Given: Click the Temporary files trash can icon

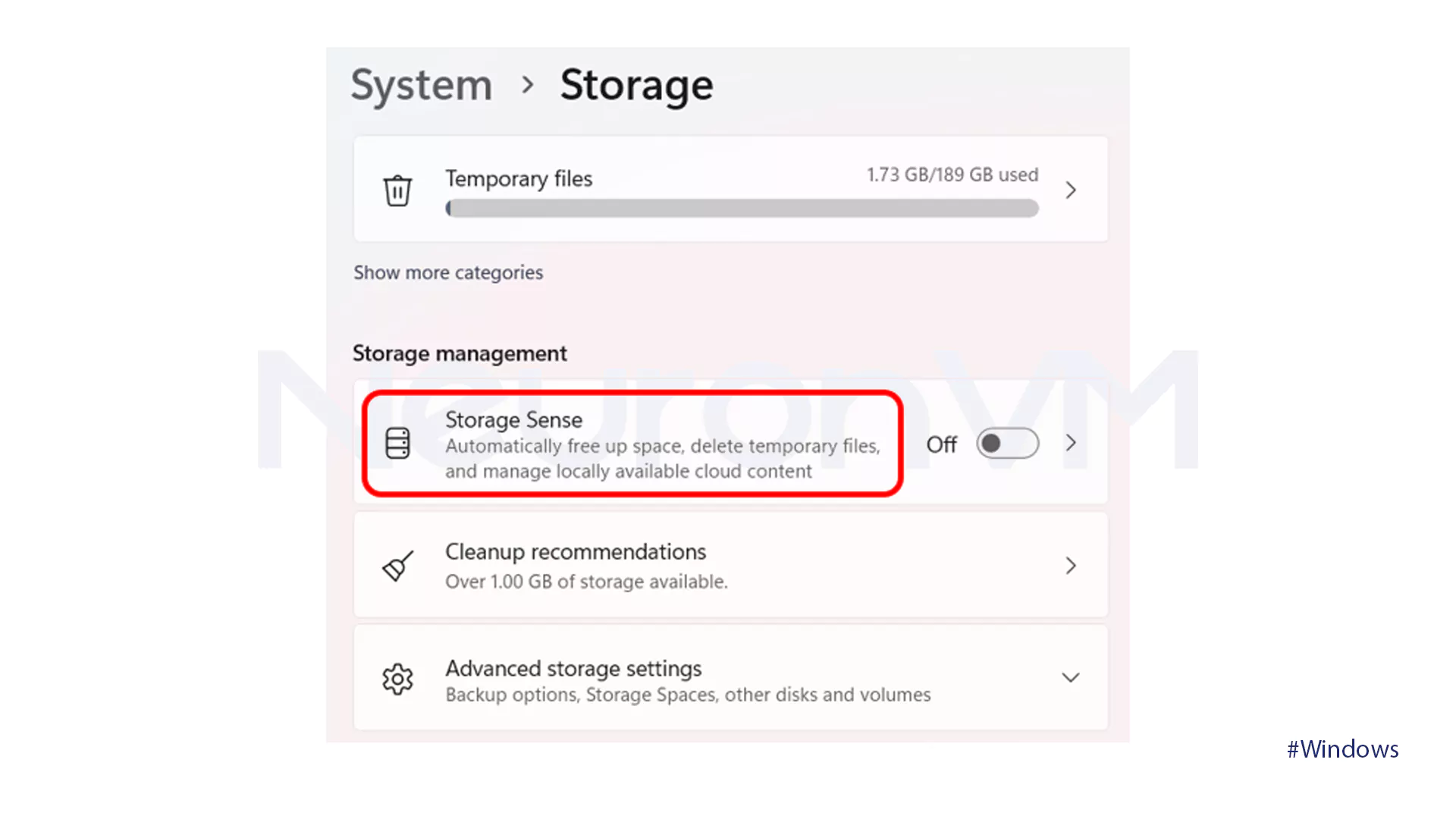Looking at the screenshot, I should (397, 190).
